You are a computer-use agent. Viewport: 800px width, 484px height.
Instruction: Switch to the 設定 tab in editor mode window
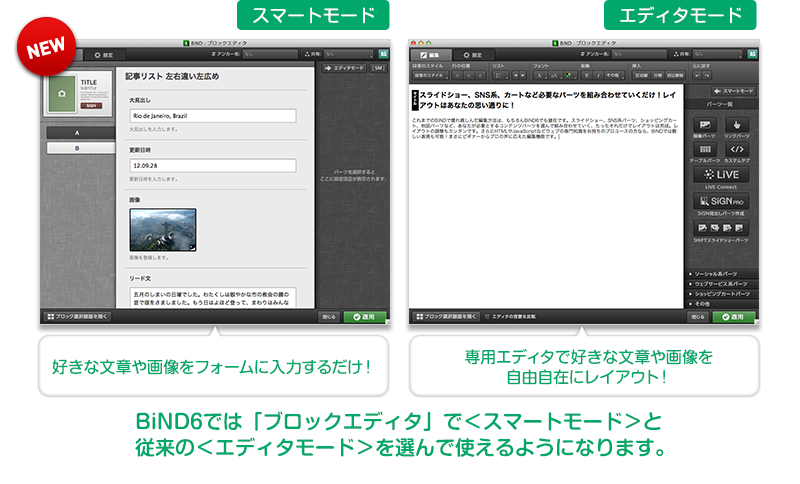[x=472, y=55]
